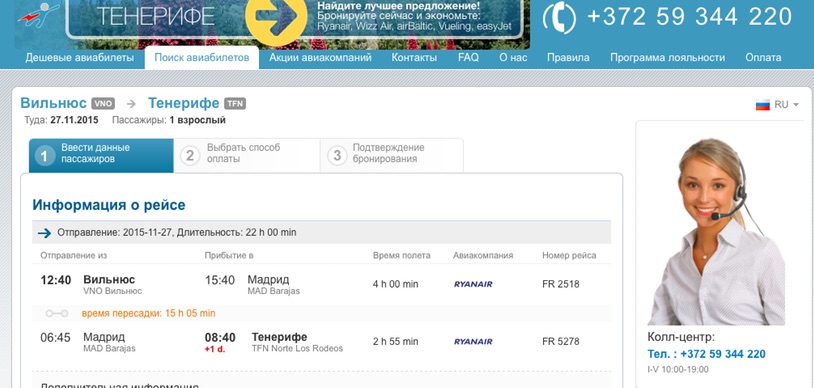Click the Отправление: 2015-11-27 summary bar
Screen dimensions: 814x388
tap(321, 233)
